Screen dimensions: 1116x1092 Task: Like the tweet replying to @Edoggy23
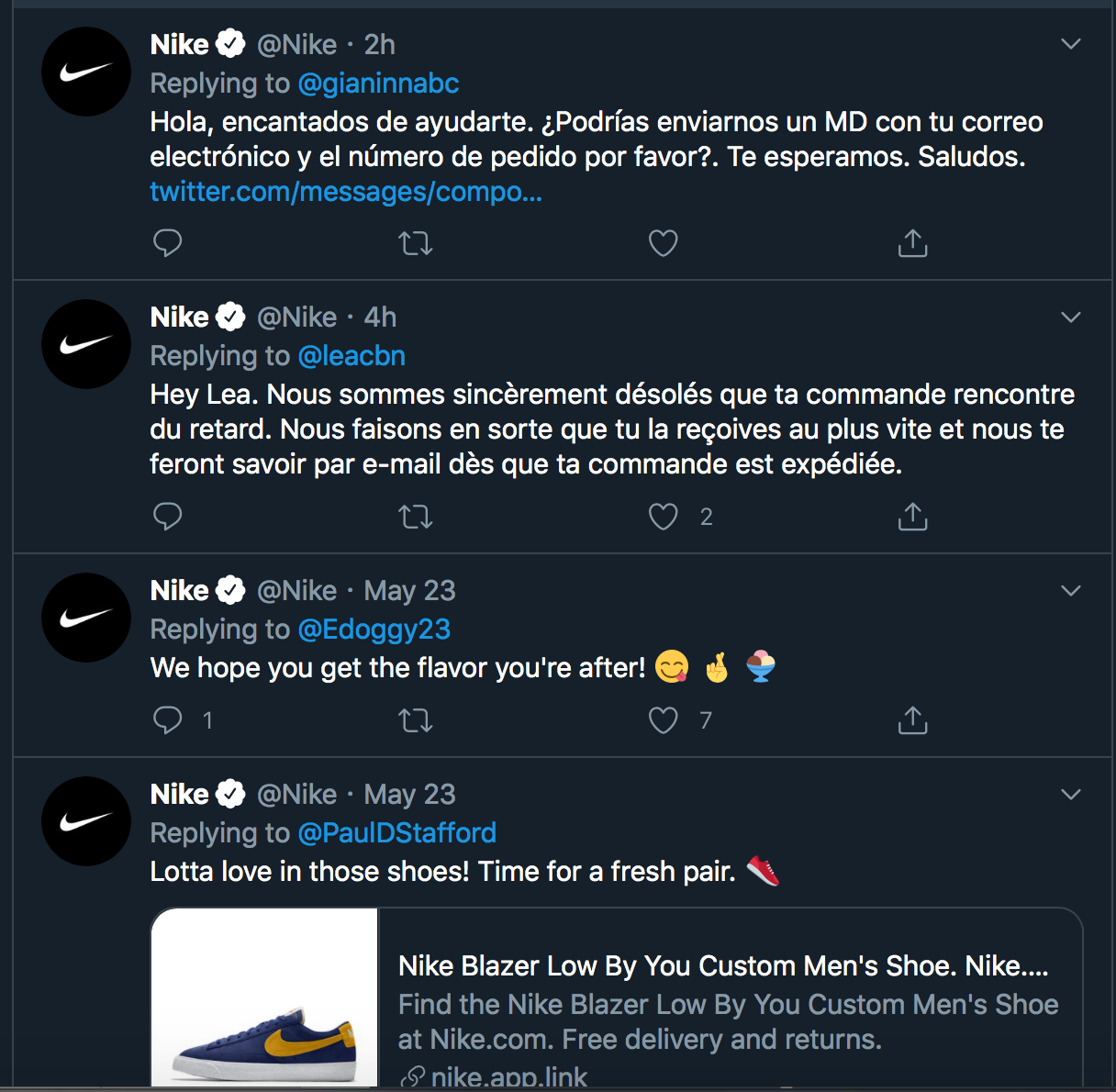(663, 720)
